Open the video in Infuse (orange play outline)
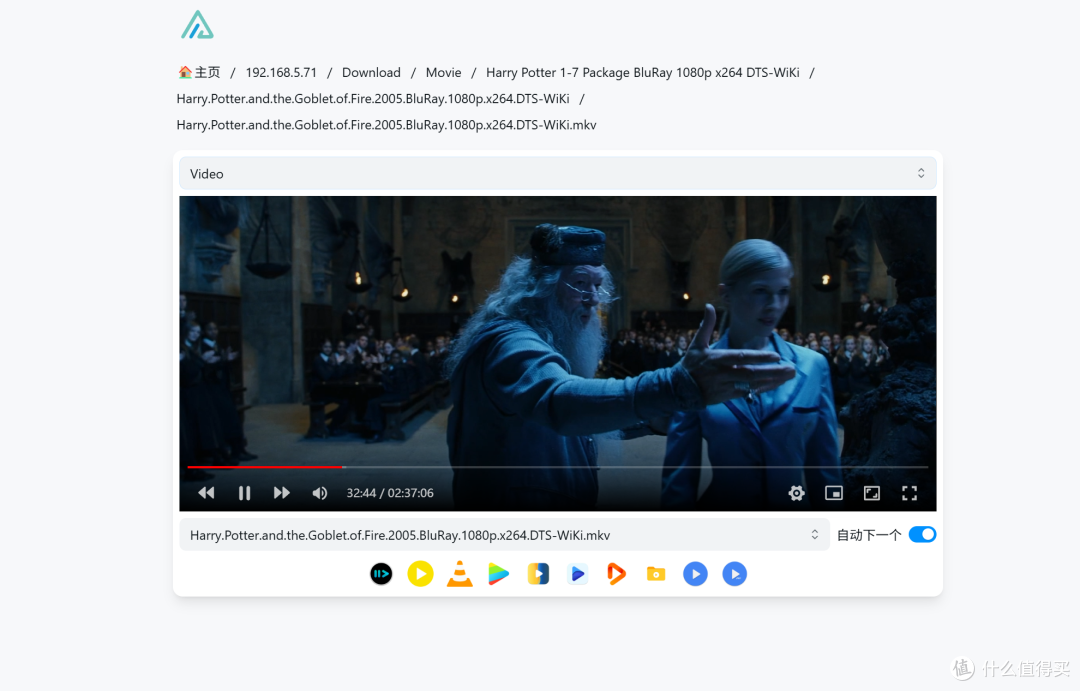Viewport: 1080px width, 691px height. click(616, 574)
